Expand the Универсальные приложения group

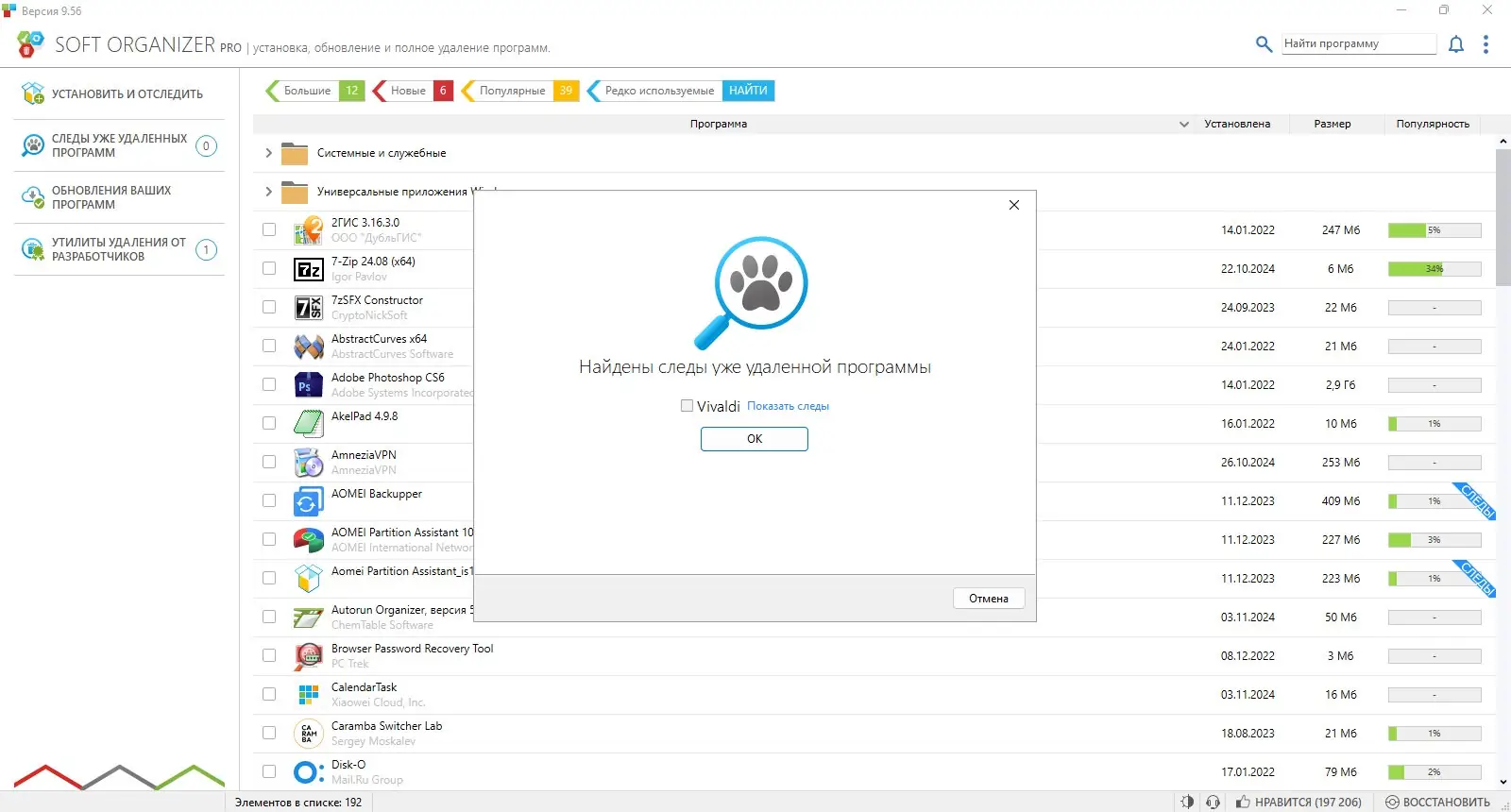point(268,192)
